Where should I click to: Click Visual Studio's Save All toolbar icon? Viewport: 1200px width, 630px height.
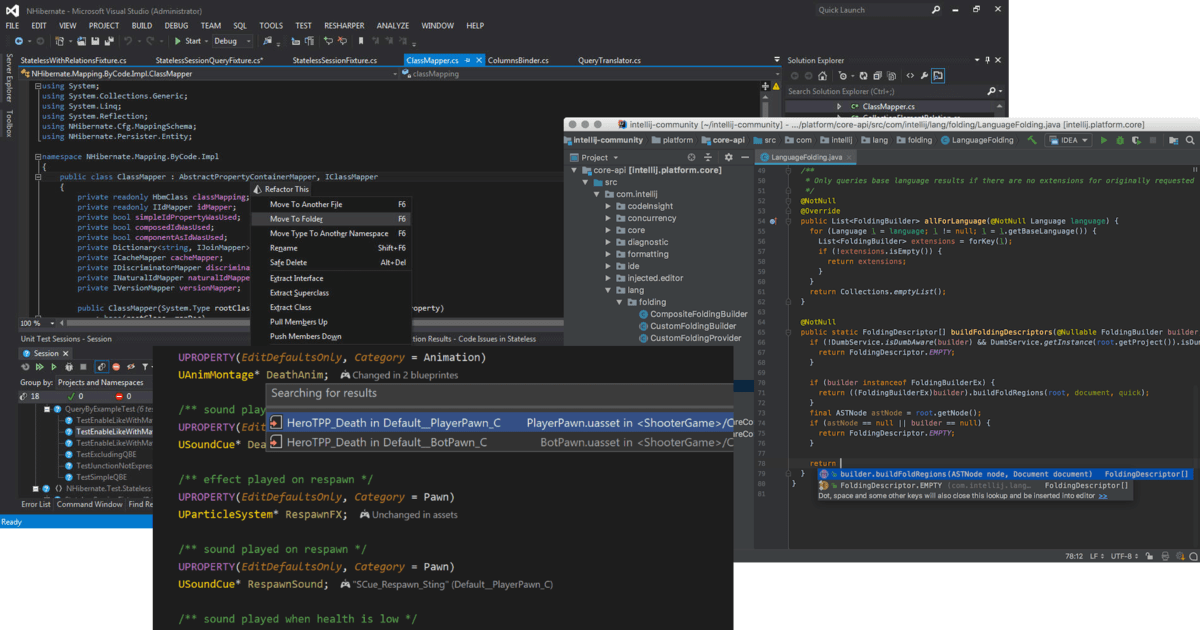(109, 41)
